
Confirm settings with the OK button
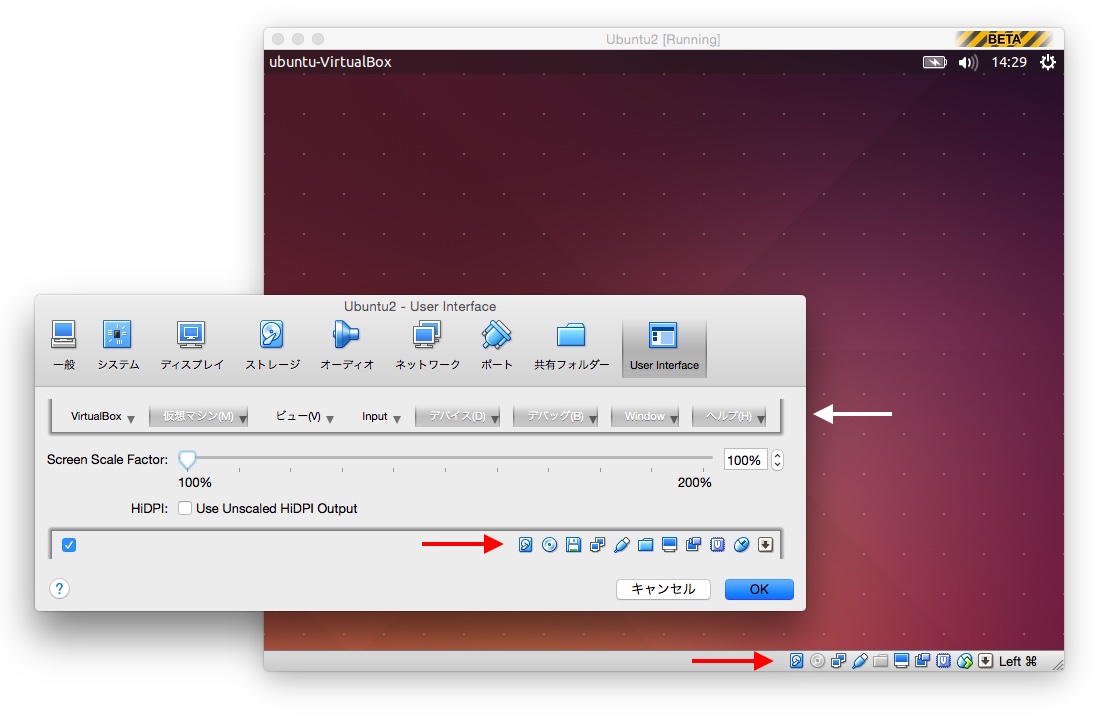click(759, 589)
